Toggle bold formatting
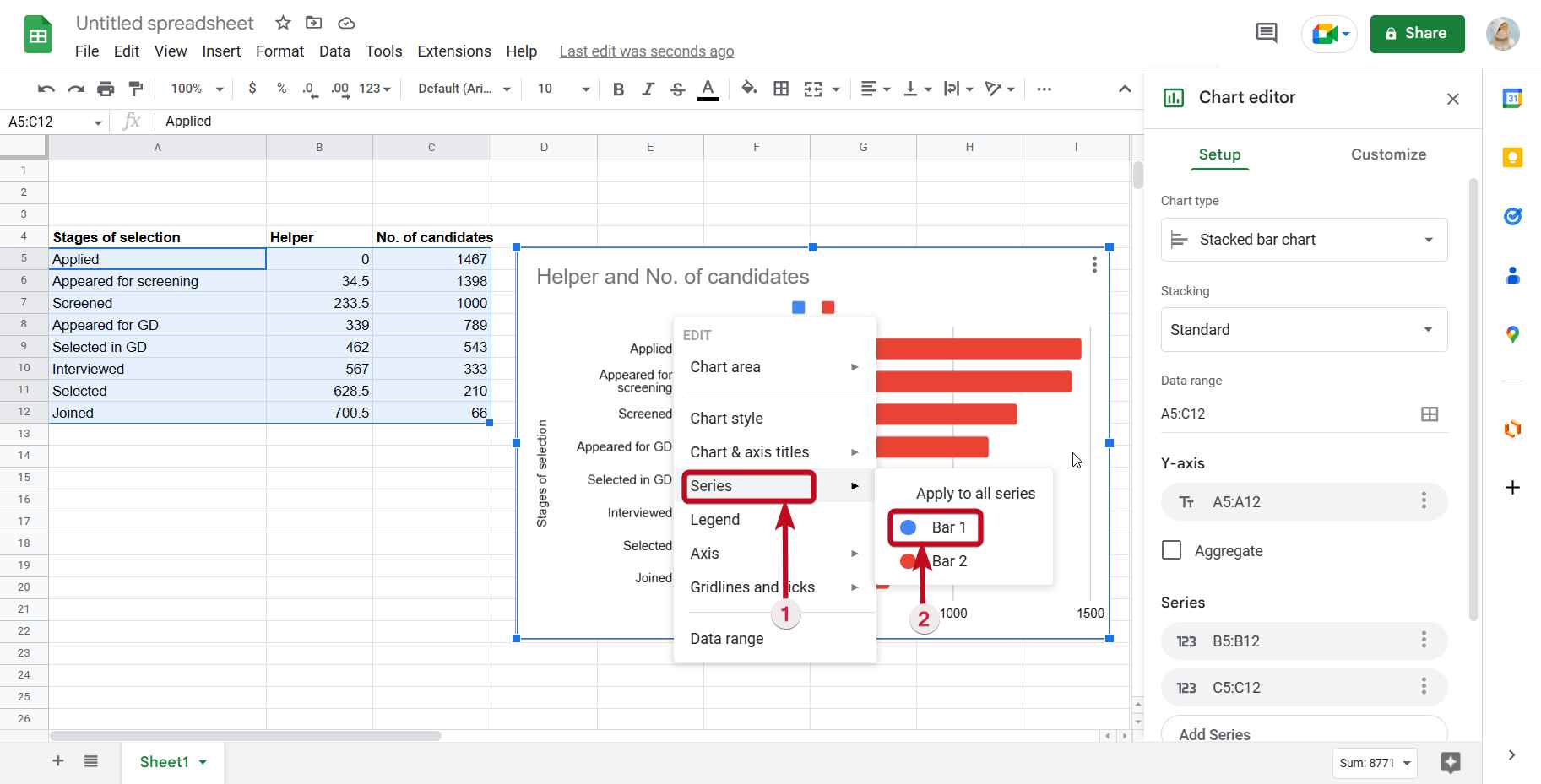Screen dimensions: 1541x784 (x=618, y=89)
